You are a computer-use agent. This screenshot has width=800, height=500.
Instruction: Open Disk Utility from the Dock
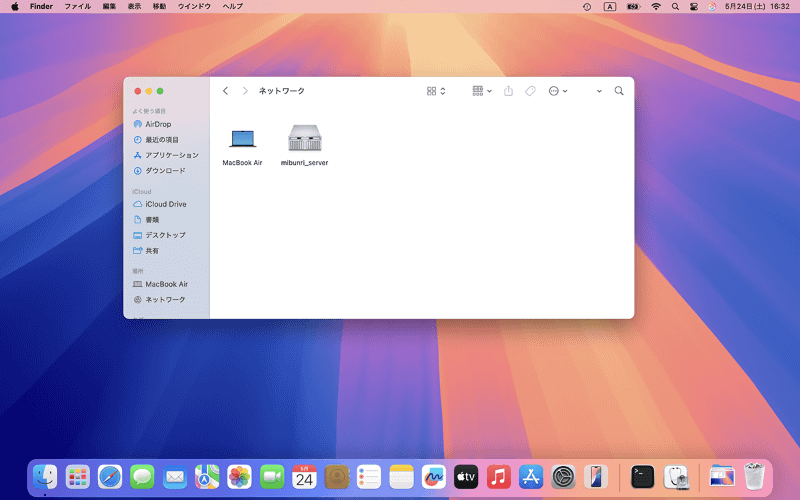pyautogui.click(x=677, y=478)
